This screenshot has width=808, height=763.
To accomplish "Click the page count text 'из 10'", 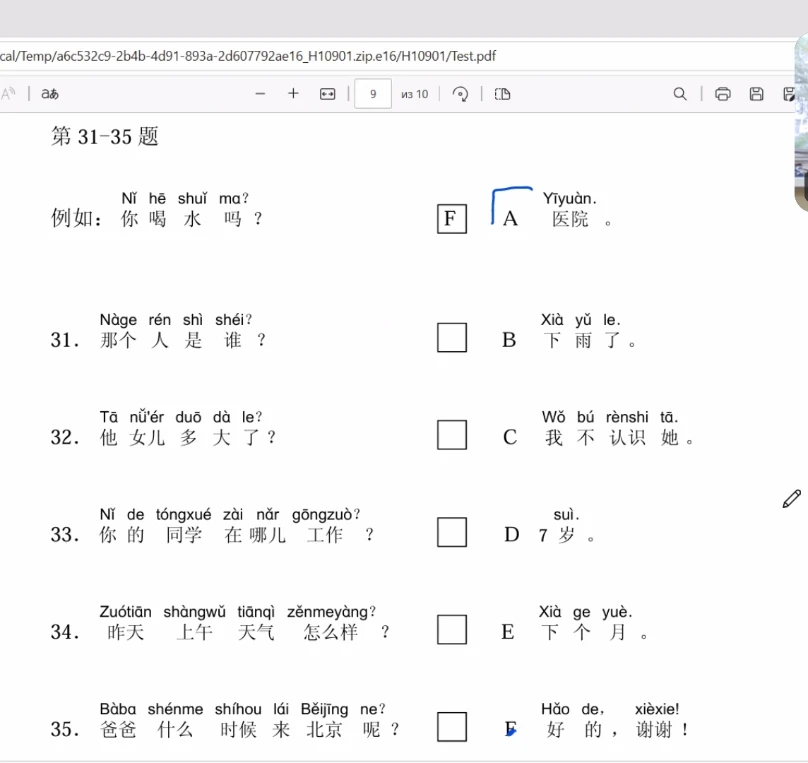I will coord(415,94).
